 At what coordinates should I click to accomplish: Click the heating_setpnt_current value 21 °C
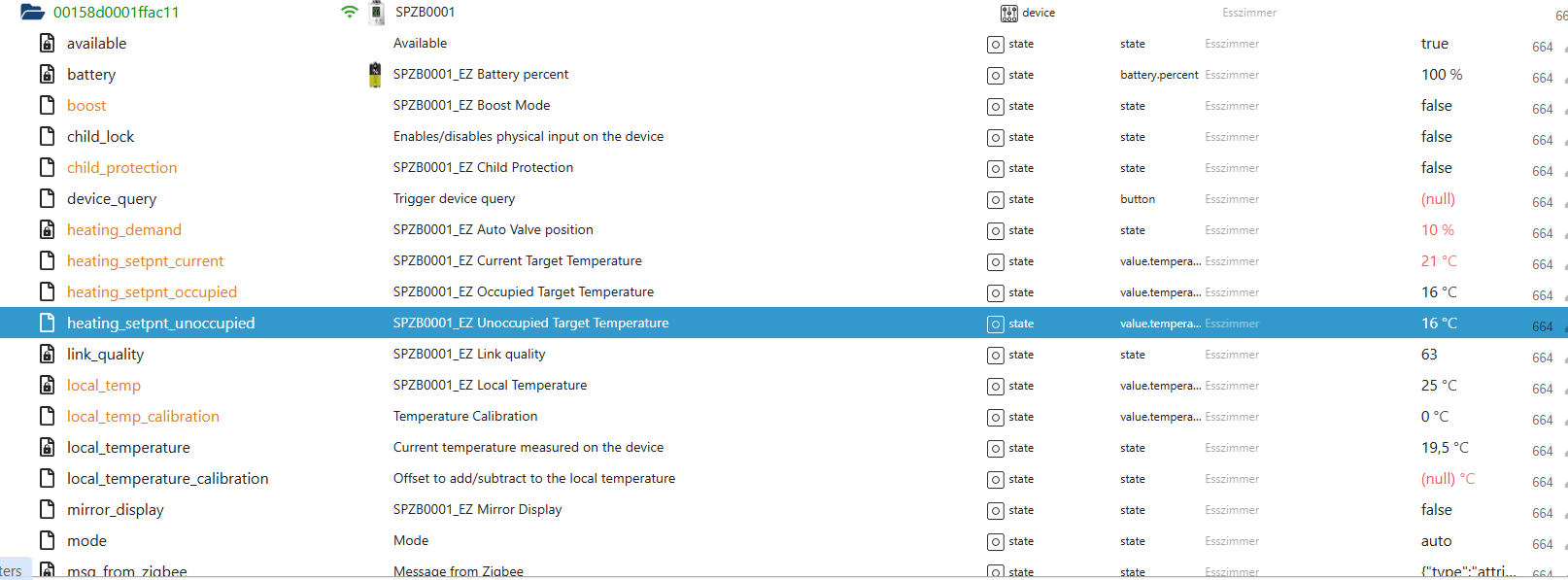(1439, 261)
